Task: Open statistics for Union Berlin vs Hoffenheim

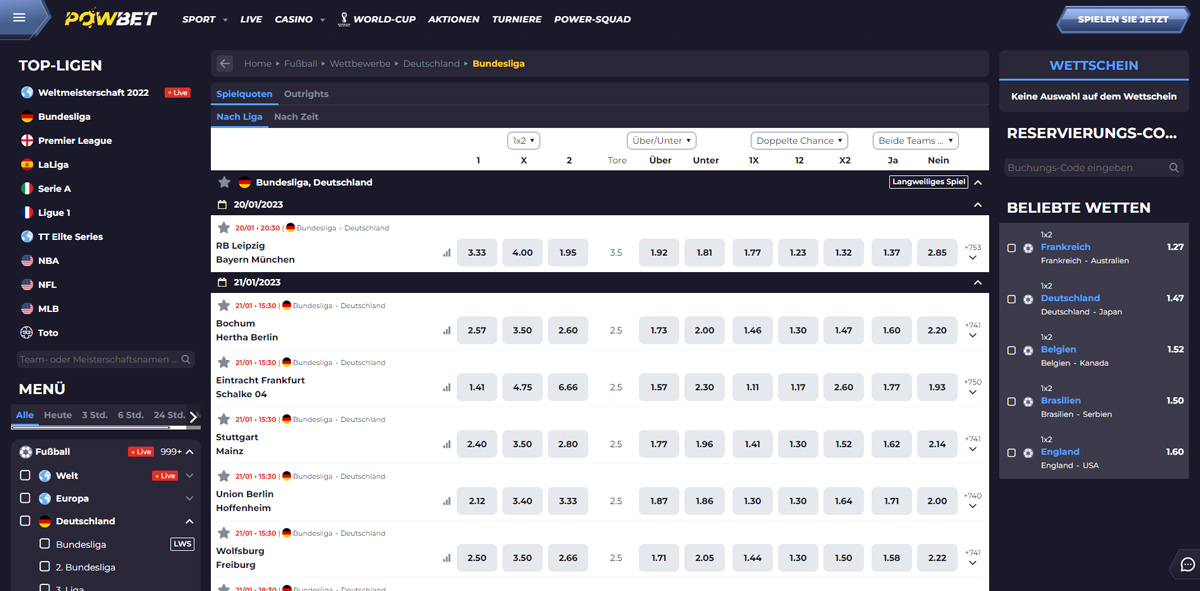Action: tap(447, 502)
